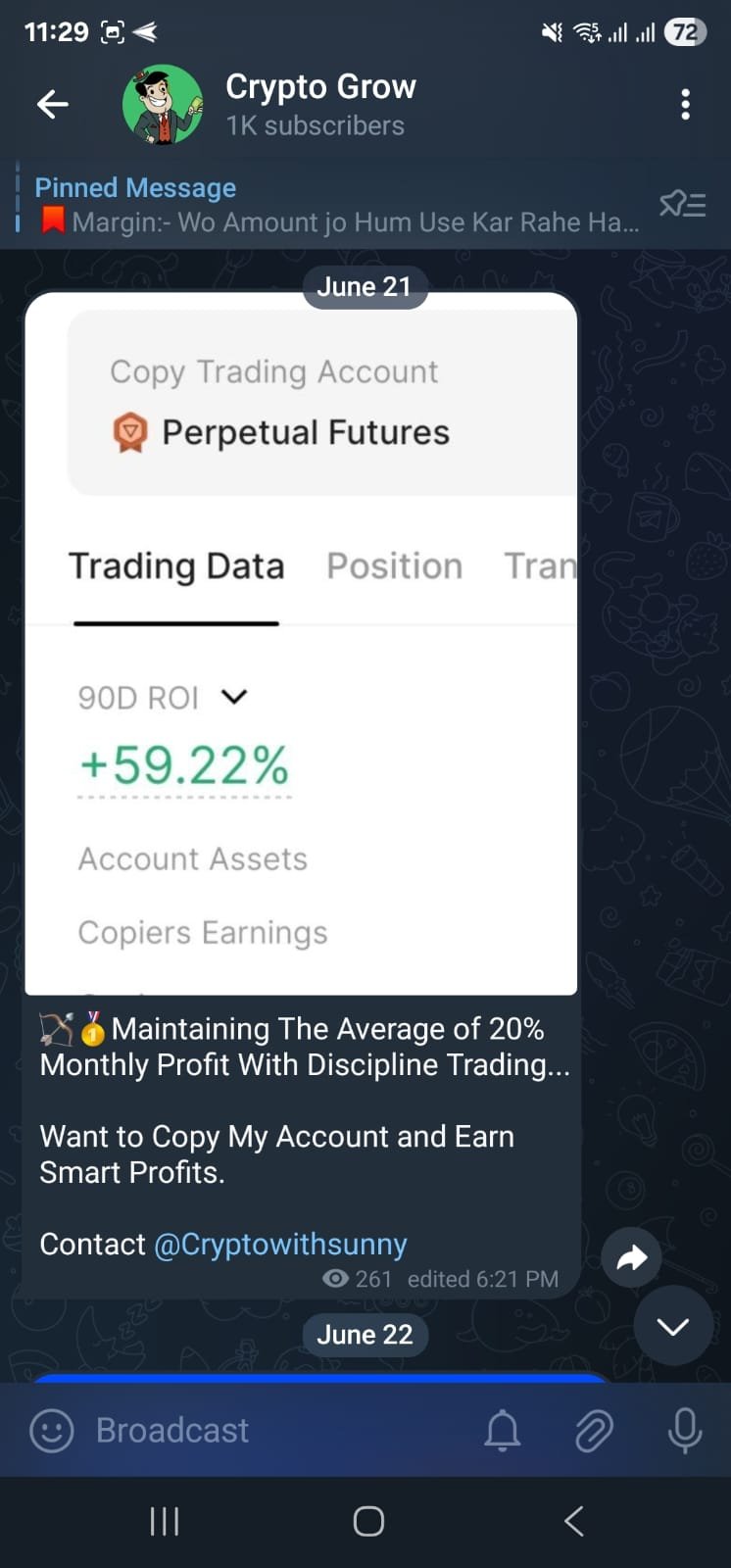The height and width of the screenshot is (1568, 731).
Task: Open the three-dot options menu
Action: (x=685, y=104)
